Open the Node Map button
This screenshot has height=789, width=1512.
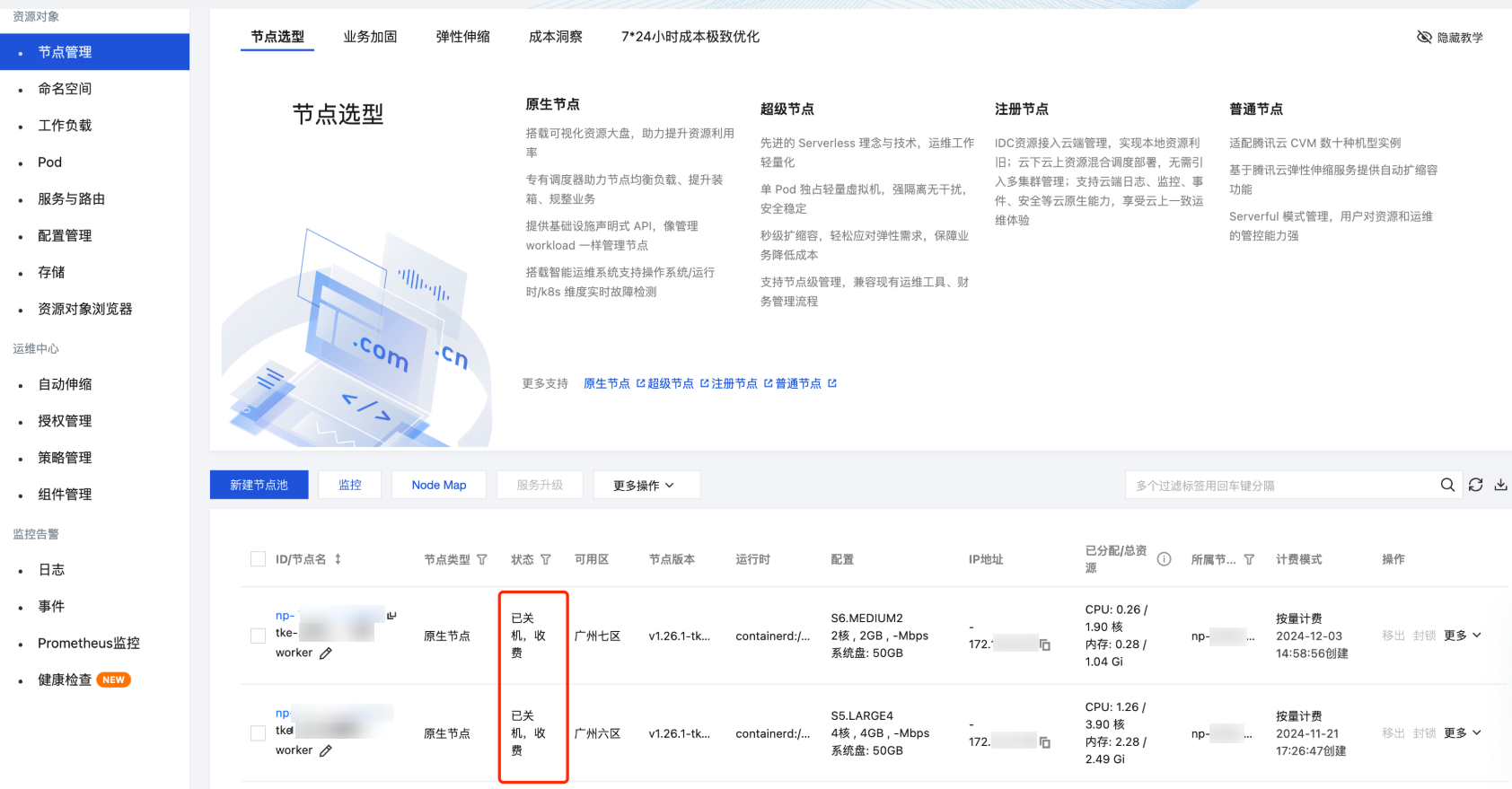click(439, 485)
